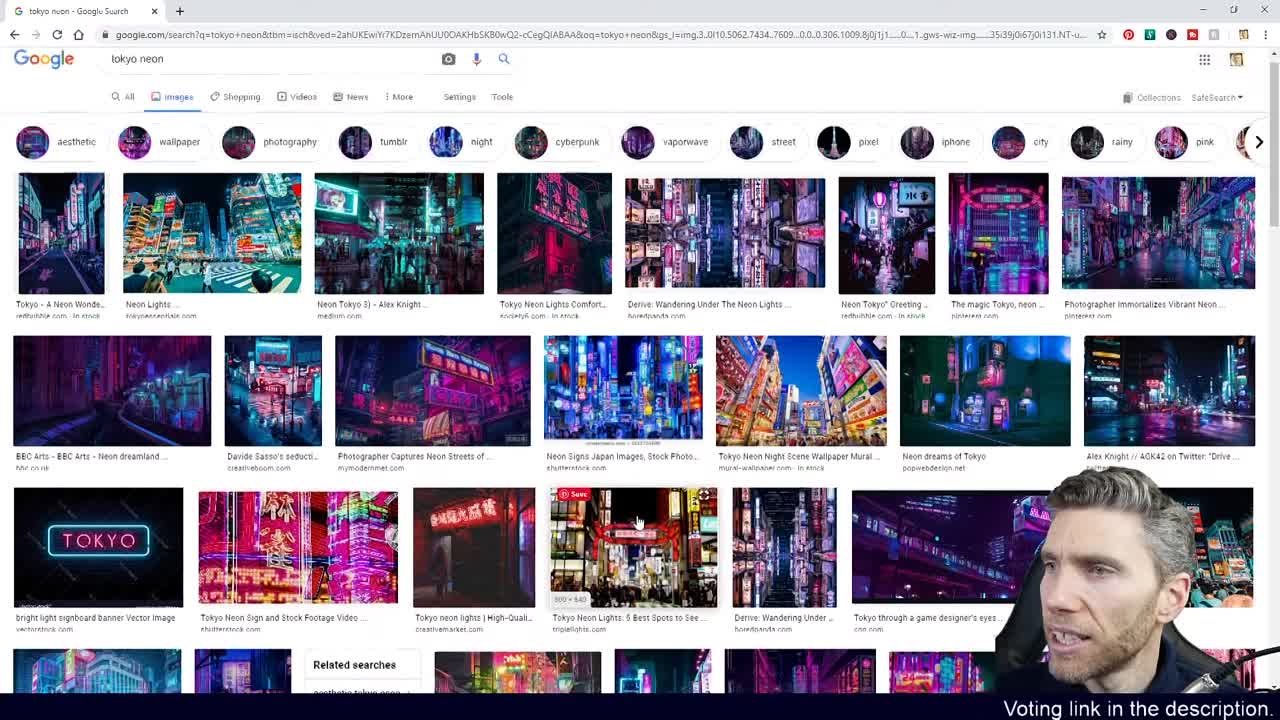The height and width of the screenshot is (720, 1280).
Task: Bookmark this page with star icon
Action: click(1102, 35)
